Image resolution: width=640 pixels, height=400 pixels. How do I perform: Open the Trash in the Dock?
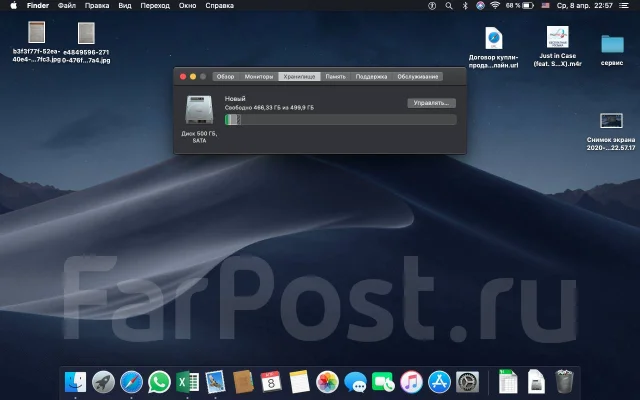pos(564,382)
